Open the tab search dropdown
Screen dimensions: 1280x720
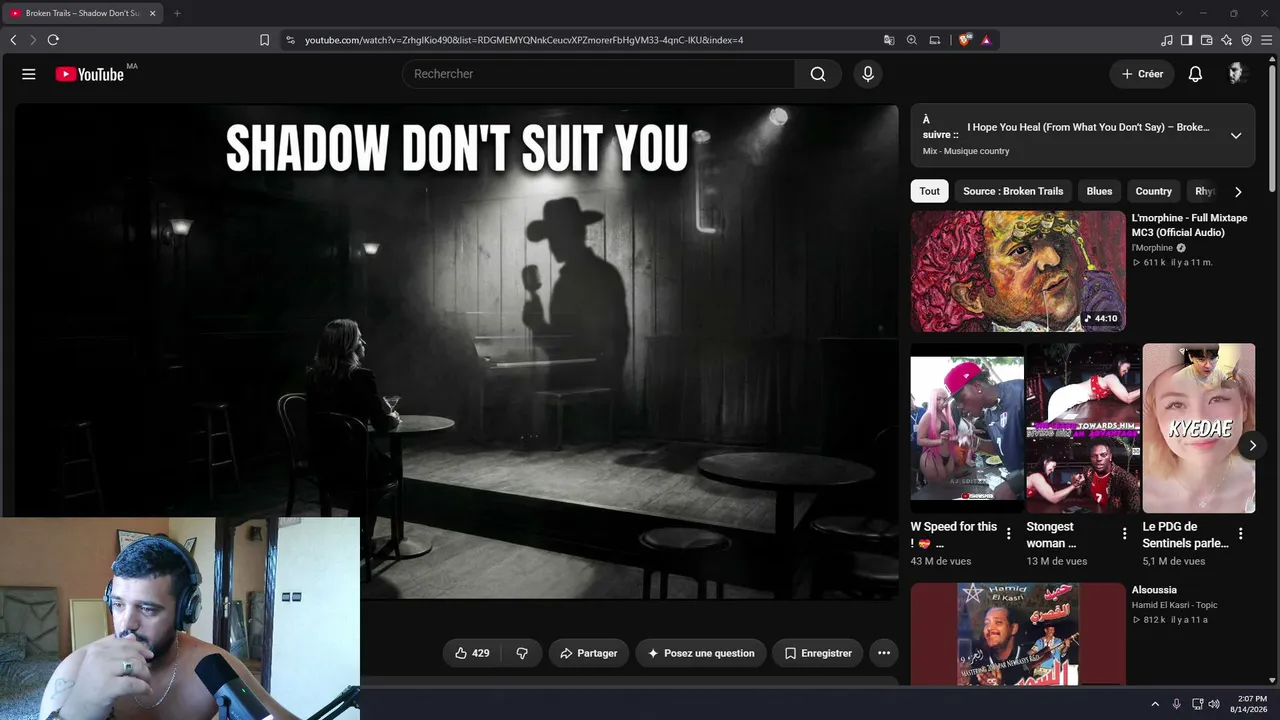pos(1179,13)
